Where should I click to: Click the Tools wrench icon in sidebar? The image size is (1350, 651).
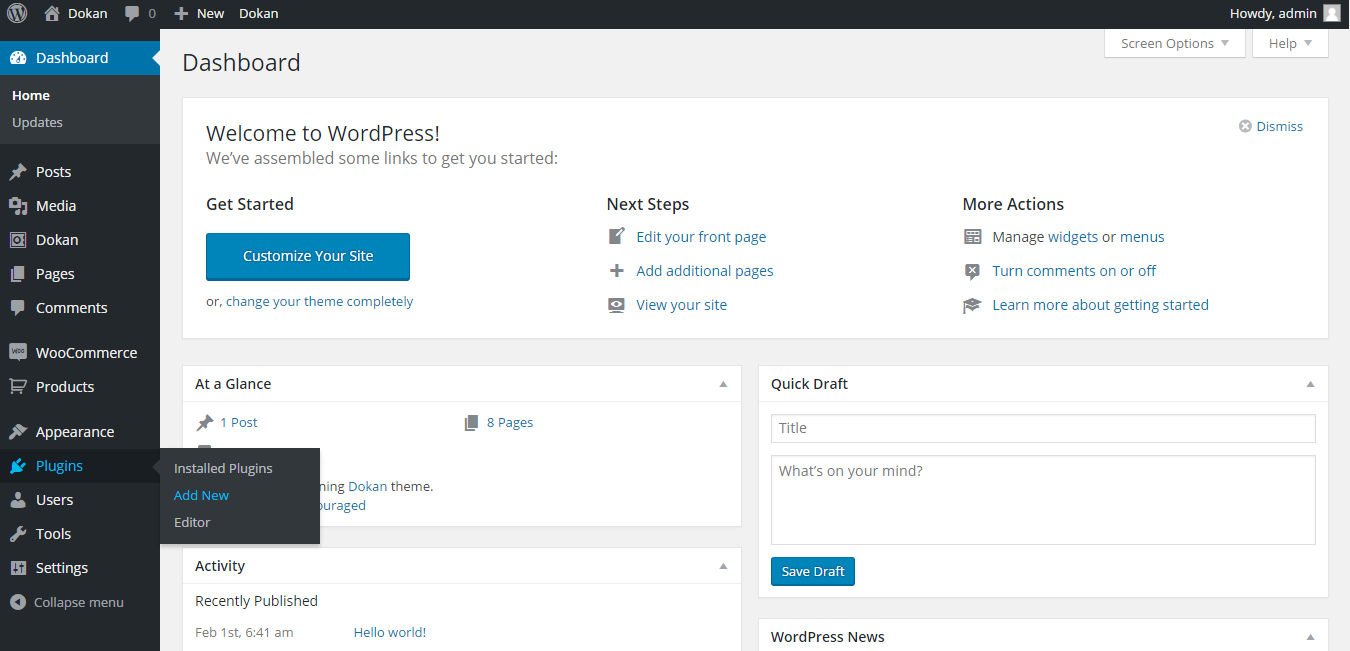[18, 534]
